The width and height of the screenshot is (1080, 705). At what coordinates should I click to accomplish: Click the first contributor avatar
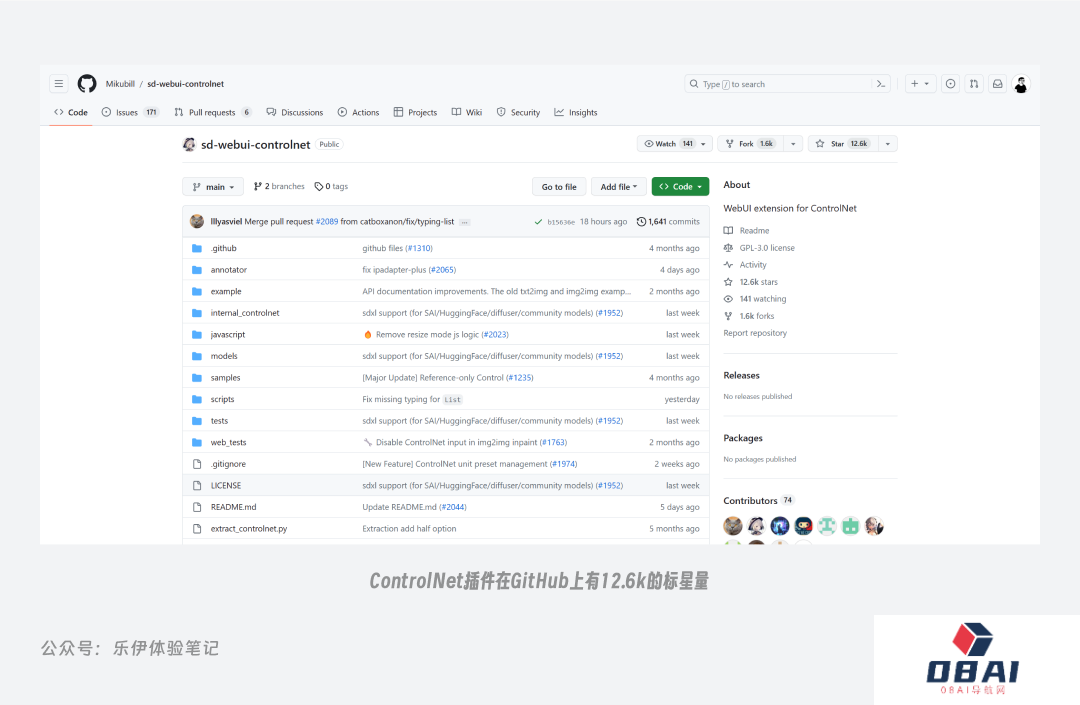coord(733,526)
